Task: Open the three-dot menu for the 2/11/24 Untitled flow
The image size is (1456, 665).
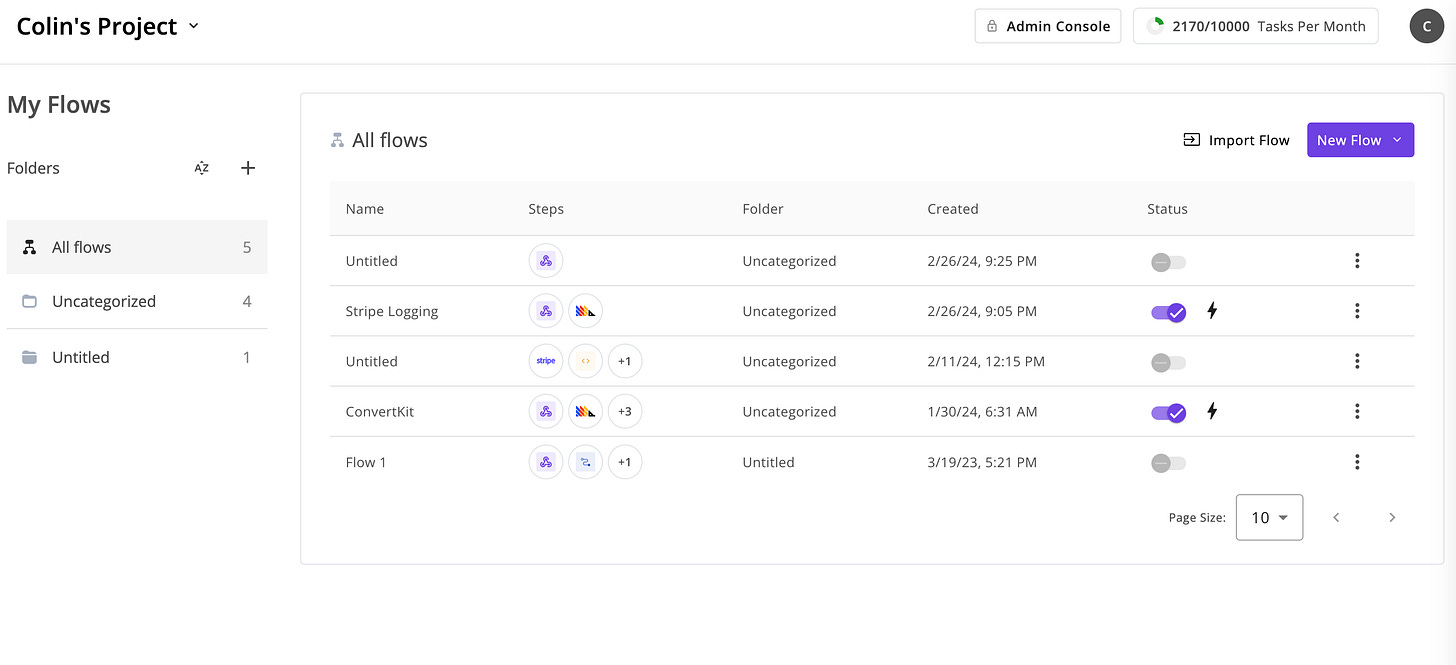Action: coord(1357,361)
